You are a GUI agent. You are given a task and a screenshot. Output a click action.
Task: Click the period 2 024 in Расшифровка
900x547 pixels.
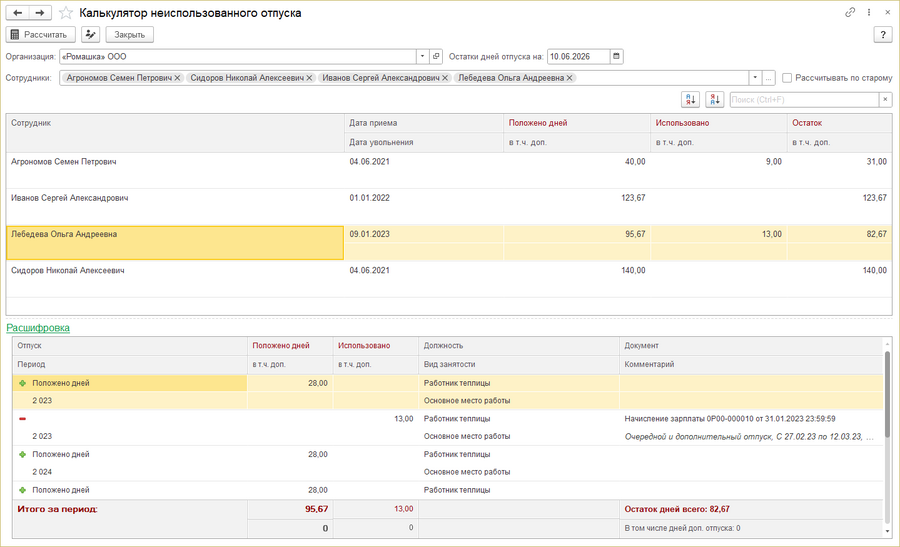pos(42,472)
